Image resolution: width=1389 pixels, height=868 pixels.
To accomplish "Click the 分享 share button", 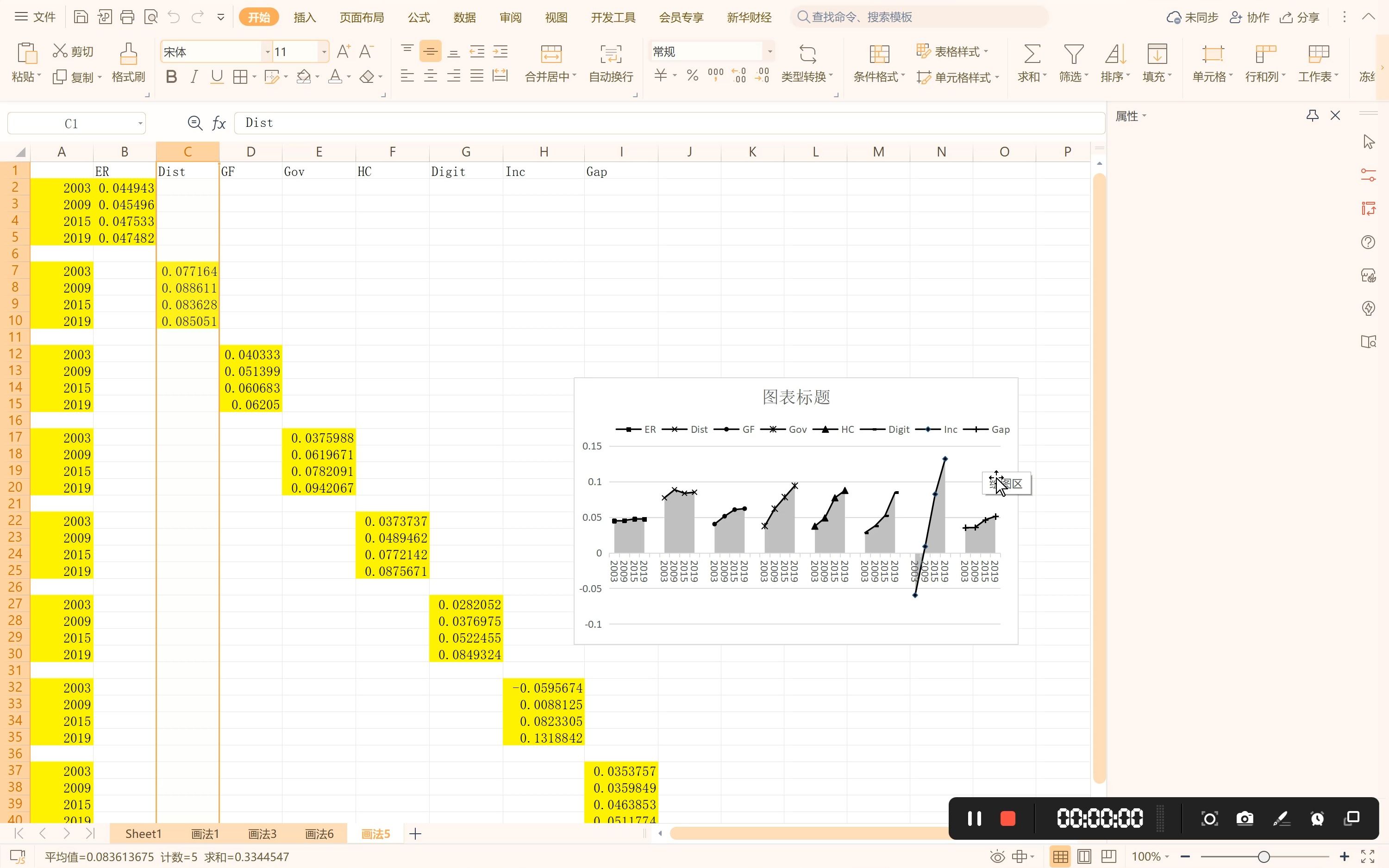I will (1300, 17).
